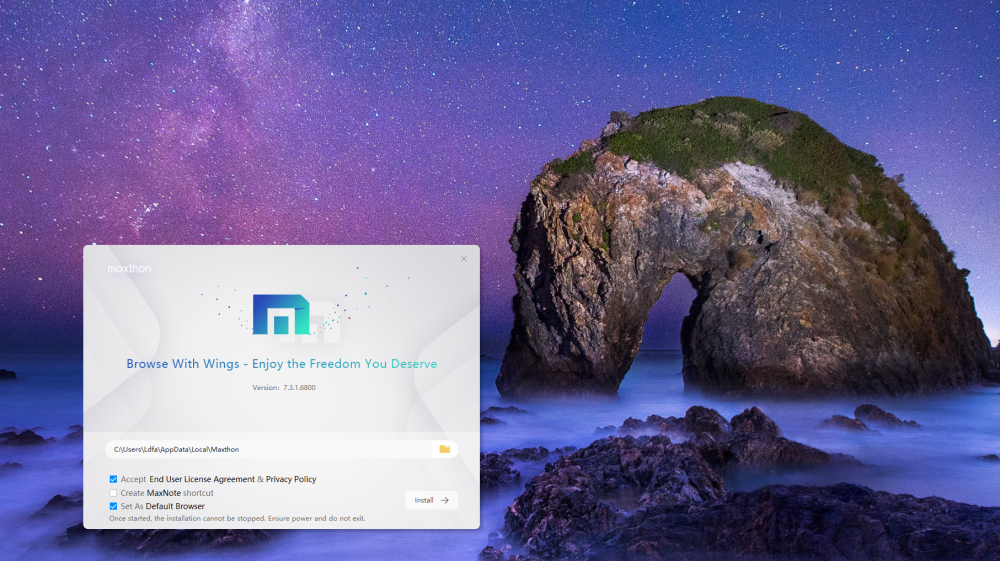Screen dimensions: 1000x561
Task: Click the installation cannot be stopped notice
Action: pyautogui.click(x=237, y=518)
